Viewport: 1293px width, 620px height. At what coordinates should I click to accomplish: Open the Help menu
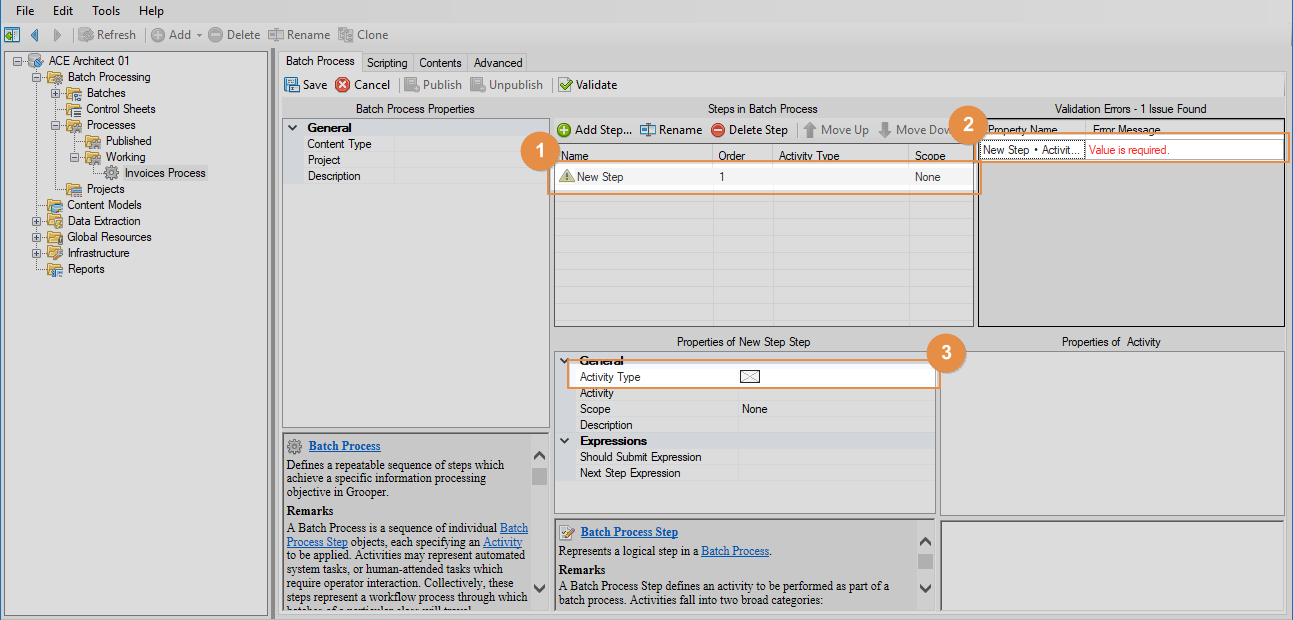pyautogui.click(x=151, y=10)
